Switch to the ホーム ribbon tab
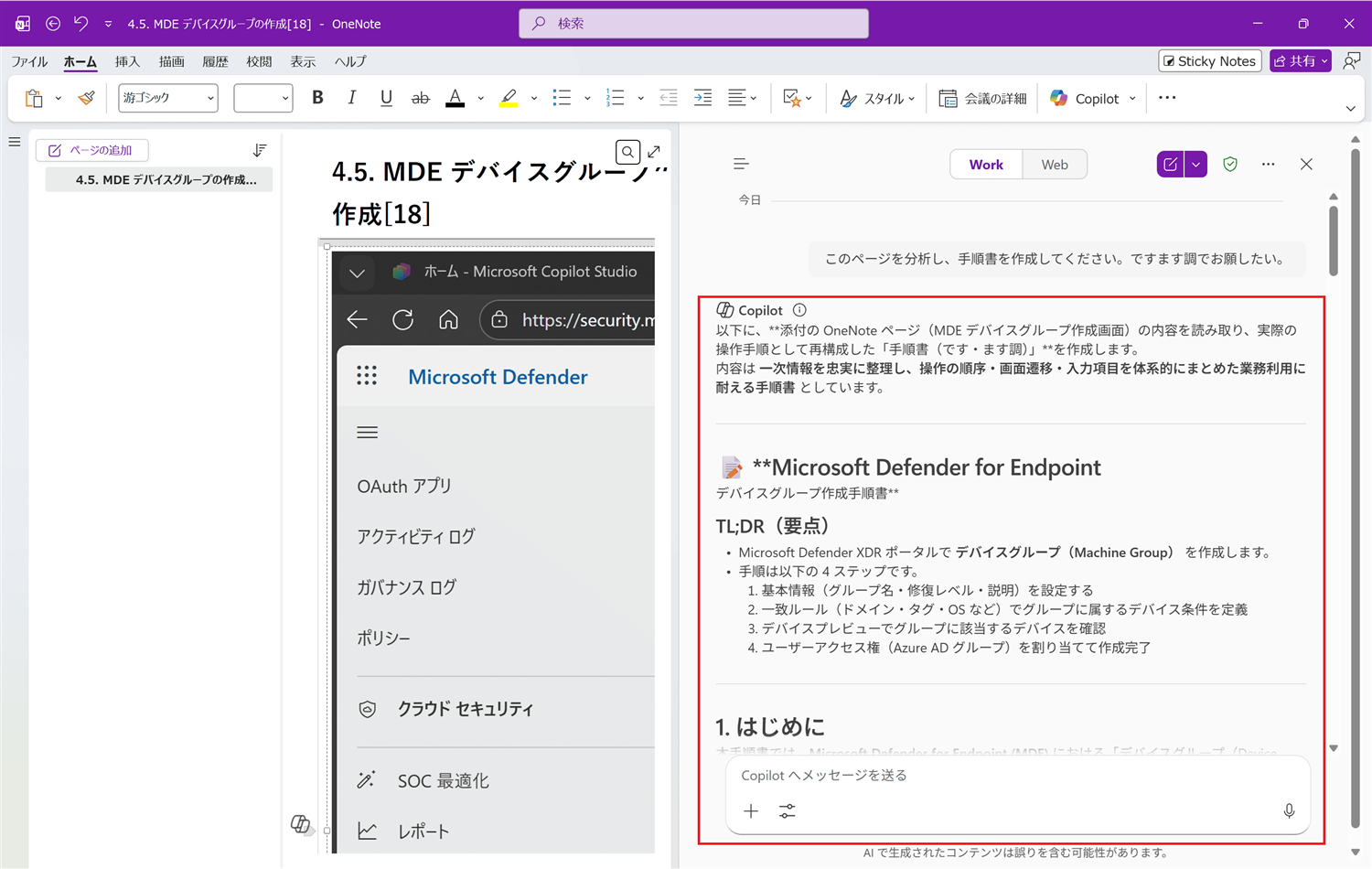This screenshot has height=869, width=1372. coord(80,61)
